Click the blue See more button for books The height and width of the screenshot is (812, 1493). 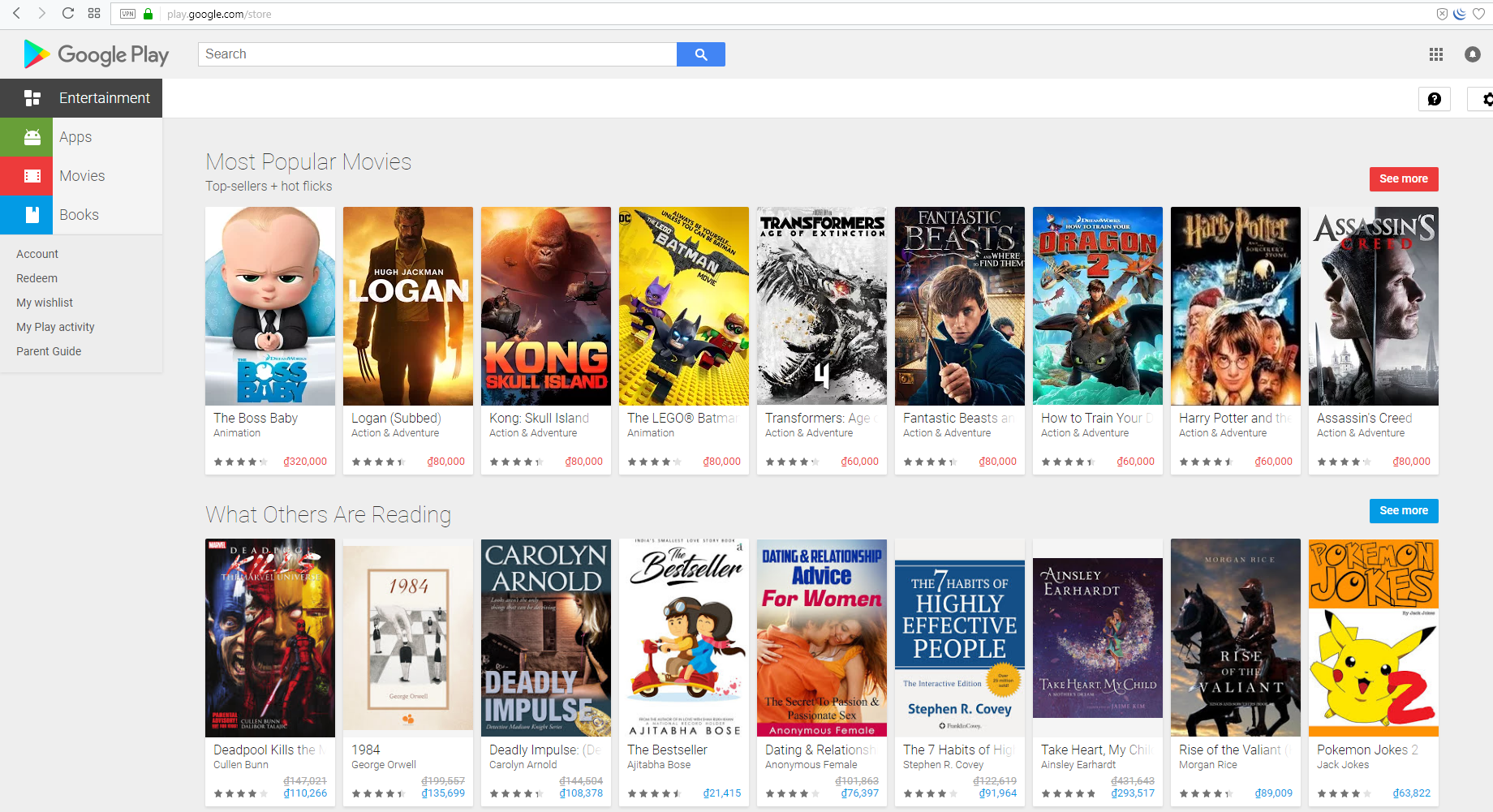[1404, 511]
